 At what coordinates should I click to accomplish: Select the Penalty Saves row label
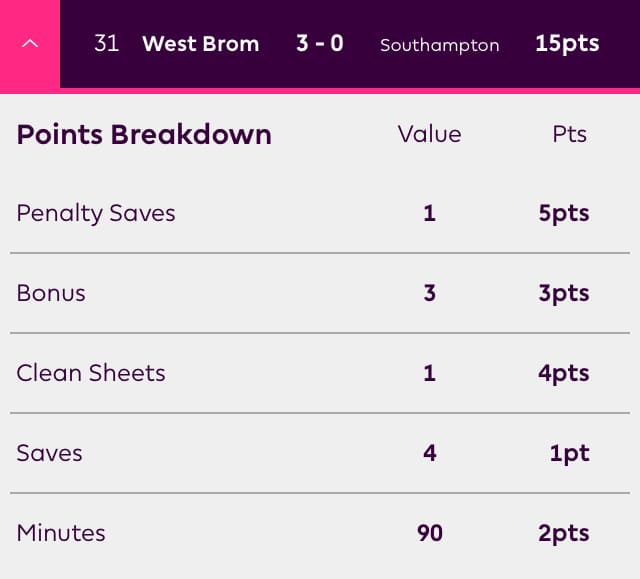(x=96, y=213)
